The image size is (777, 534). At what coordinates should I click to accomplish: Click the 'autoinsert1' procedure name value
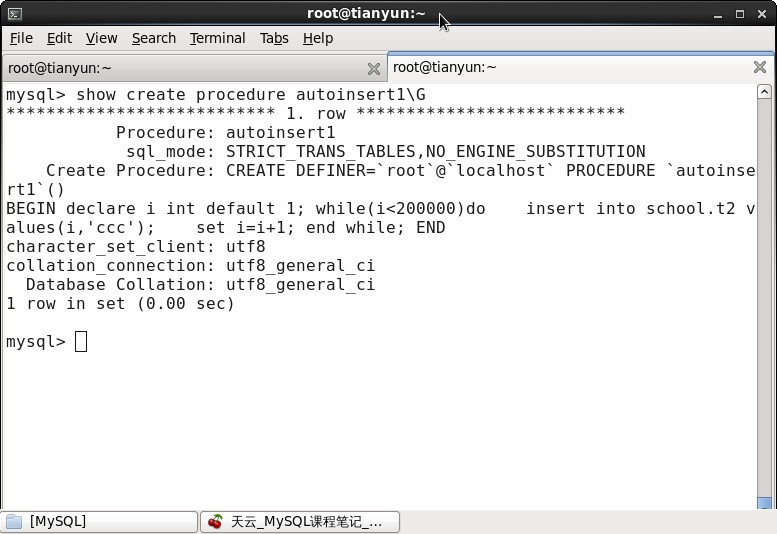tap(280, 133)
